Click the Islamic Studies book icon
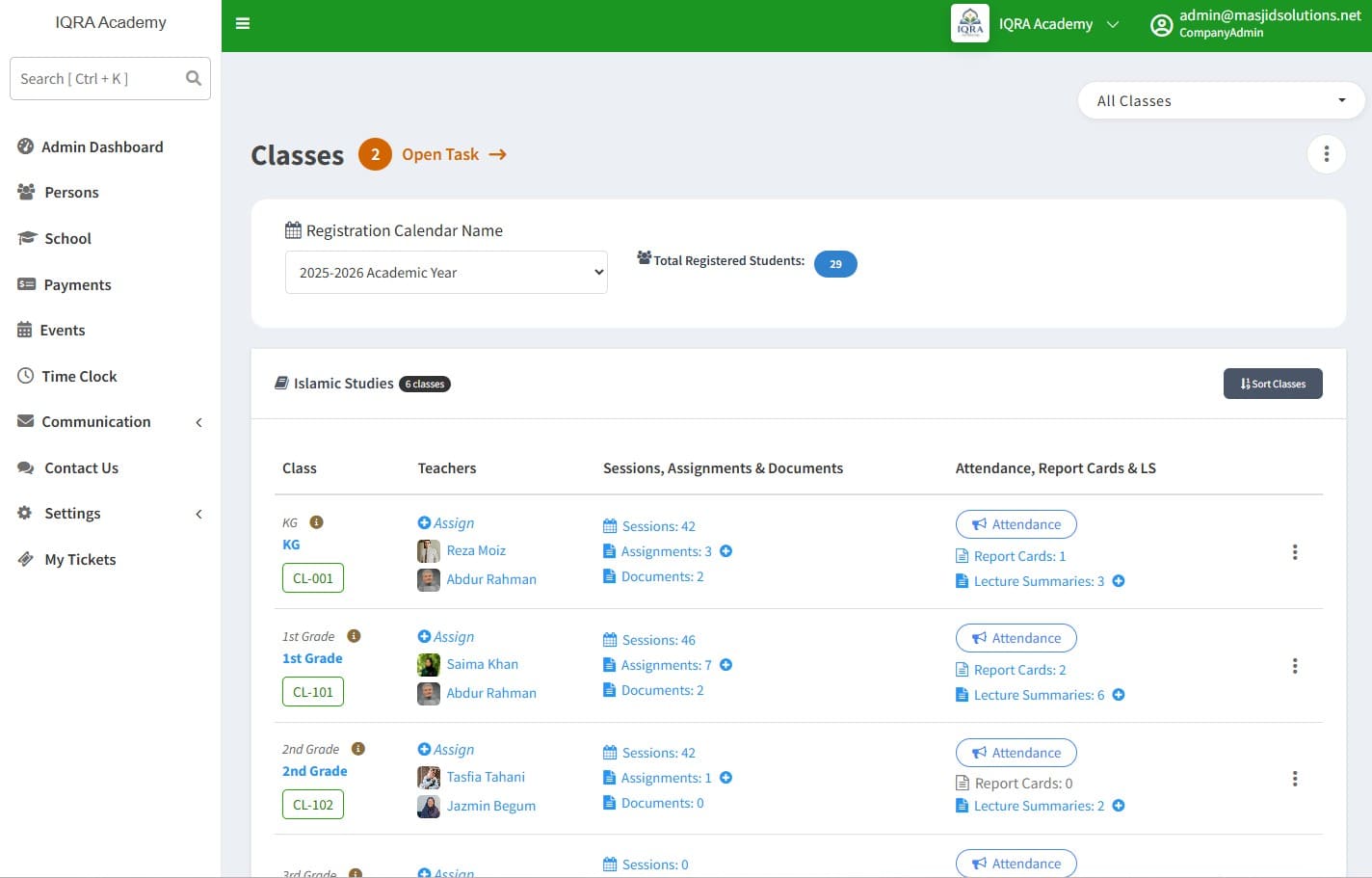The image size is (1372, 878). click(281, 384)
